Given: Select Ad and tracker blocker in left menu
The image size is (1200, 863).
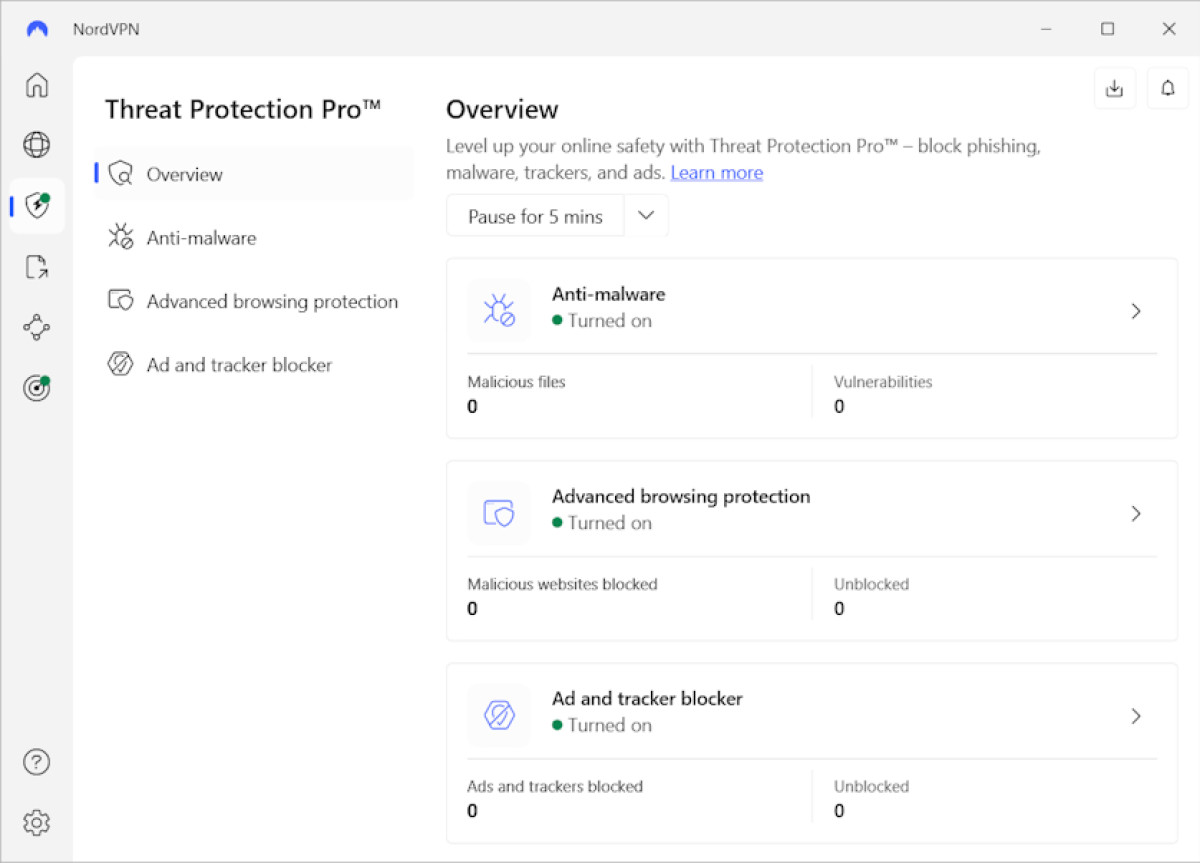Looking at the screenshot, I should [253, 365].
